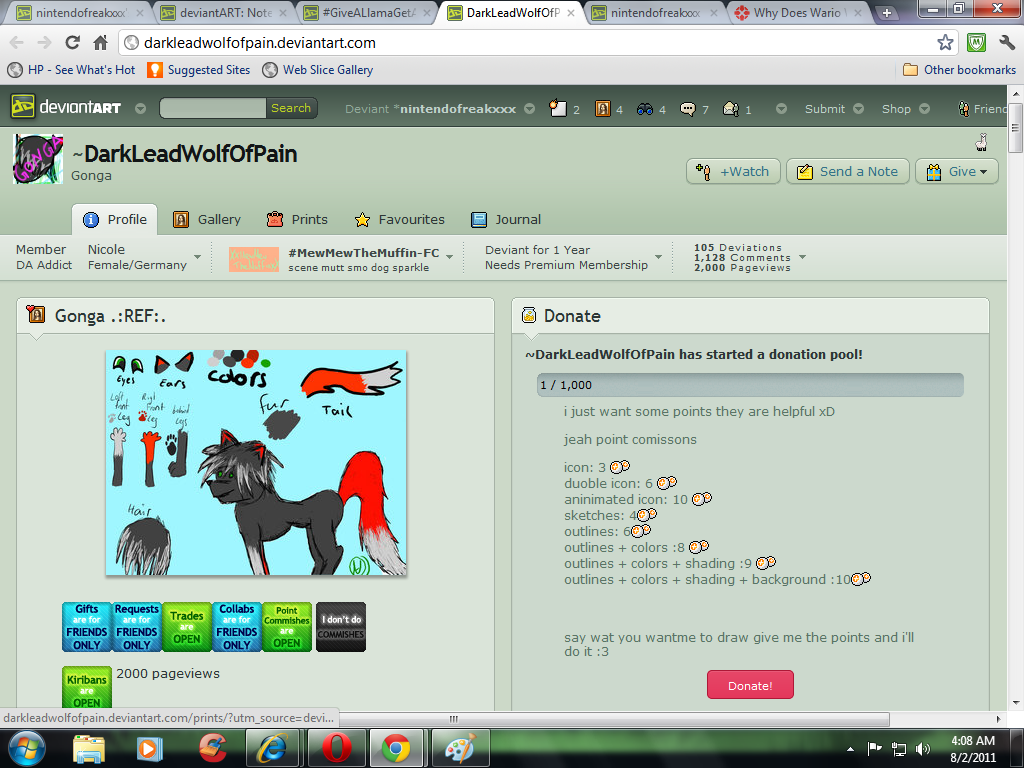Switch to the #GiveALlamaGetA browser tab
Screen dimensions: 1024x768
tap(369, 12)
